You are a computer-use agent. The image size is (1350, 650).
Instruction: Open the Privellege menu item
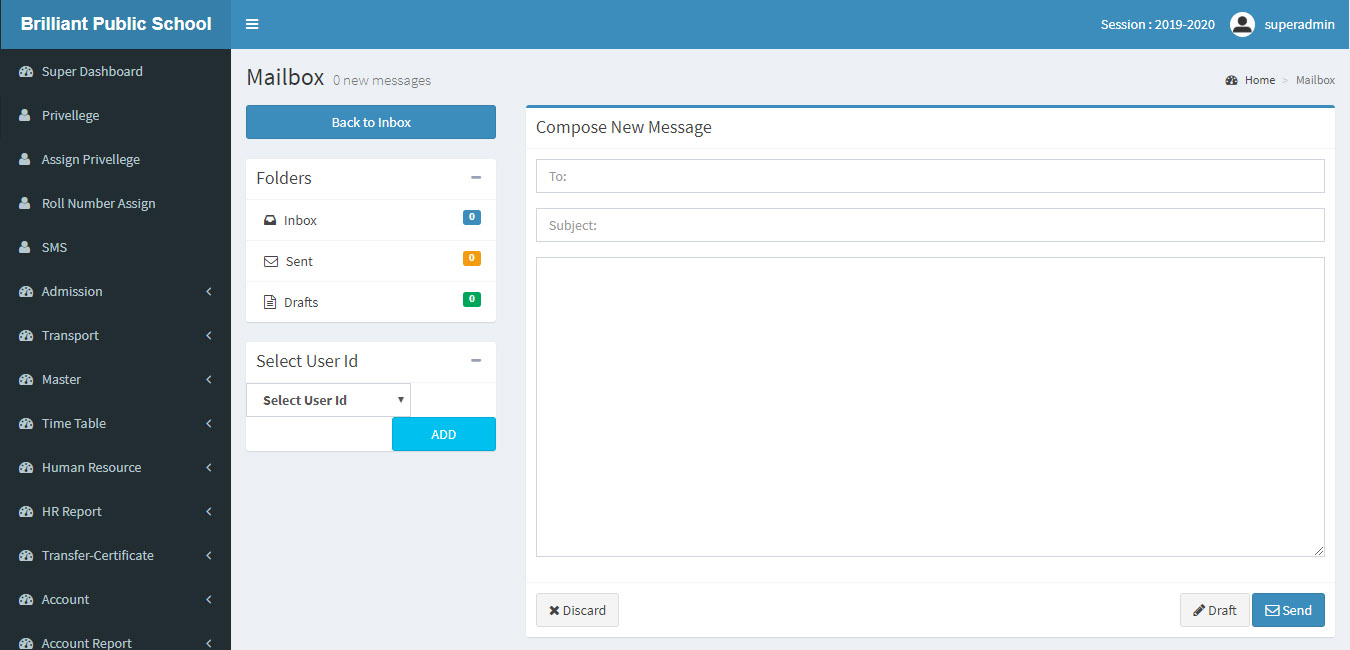point(70,116)
